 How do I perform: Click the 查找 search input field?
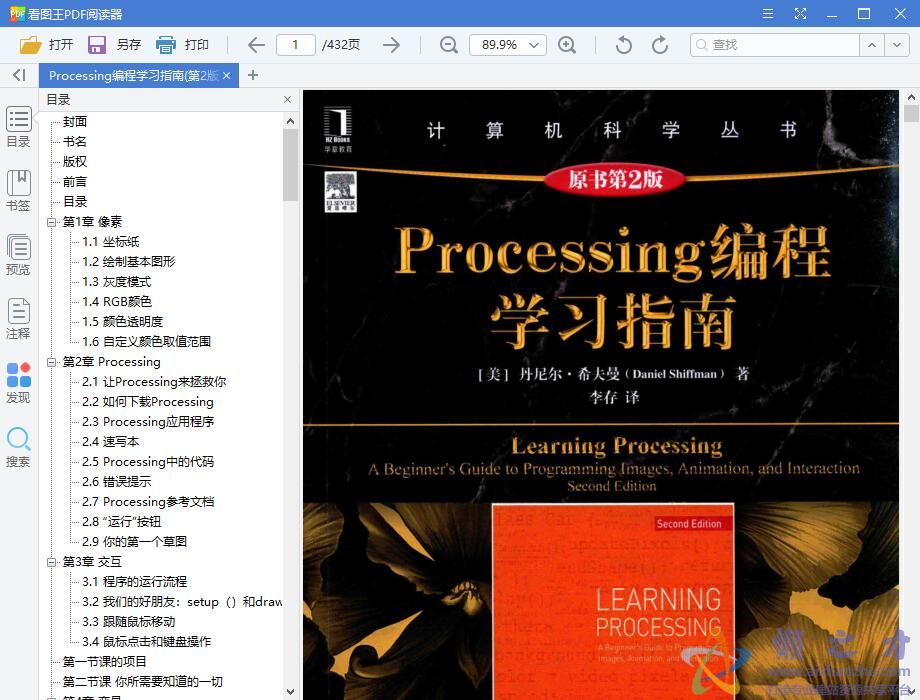(775, 45)
